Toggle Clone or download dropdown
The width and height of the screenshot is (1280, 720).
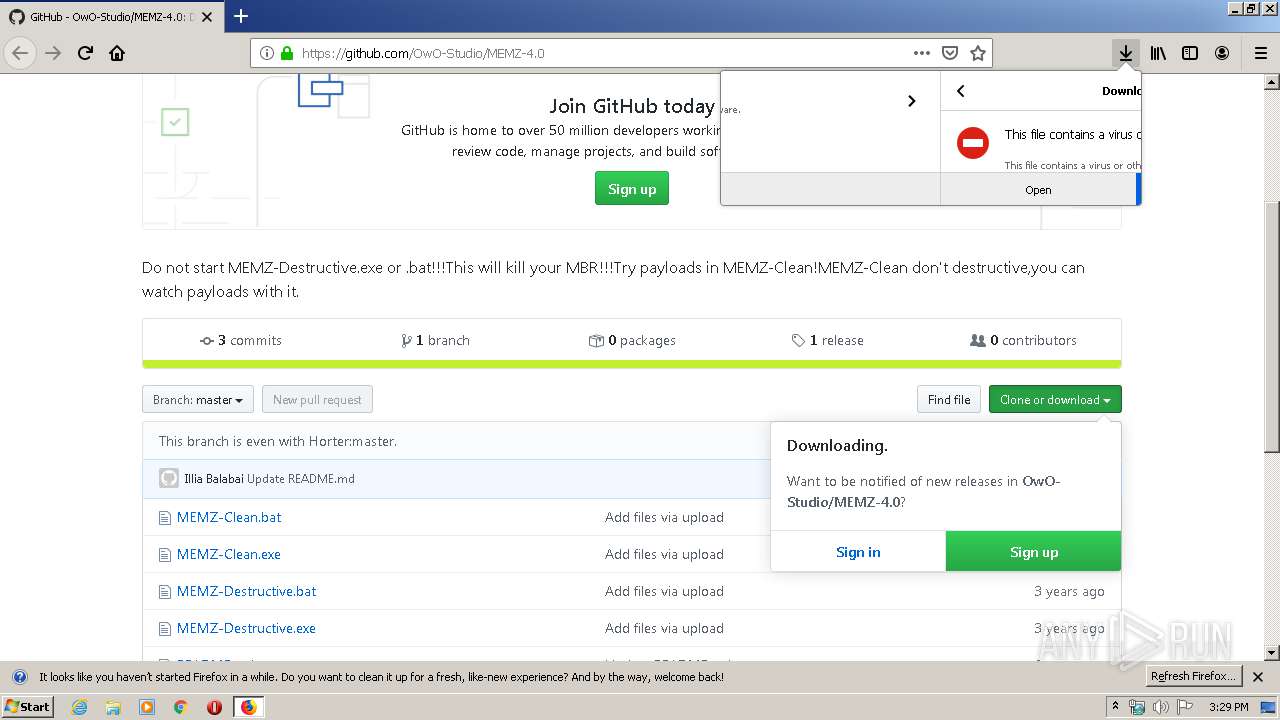[1055, 400]
